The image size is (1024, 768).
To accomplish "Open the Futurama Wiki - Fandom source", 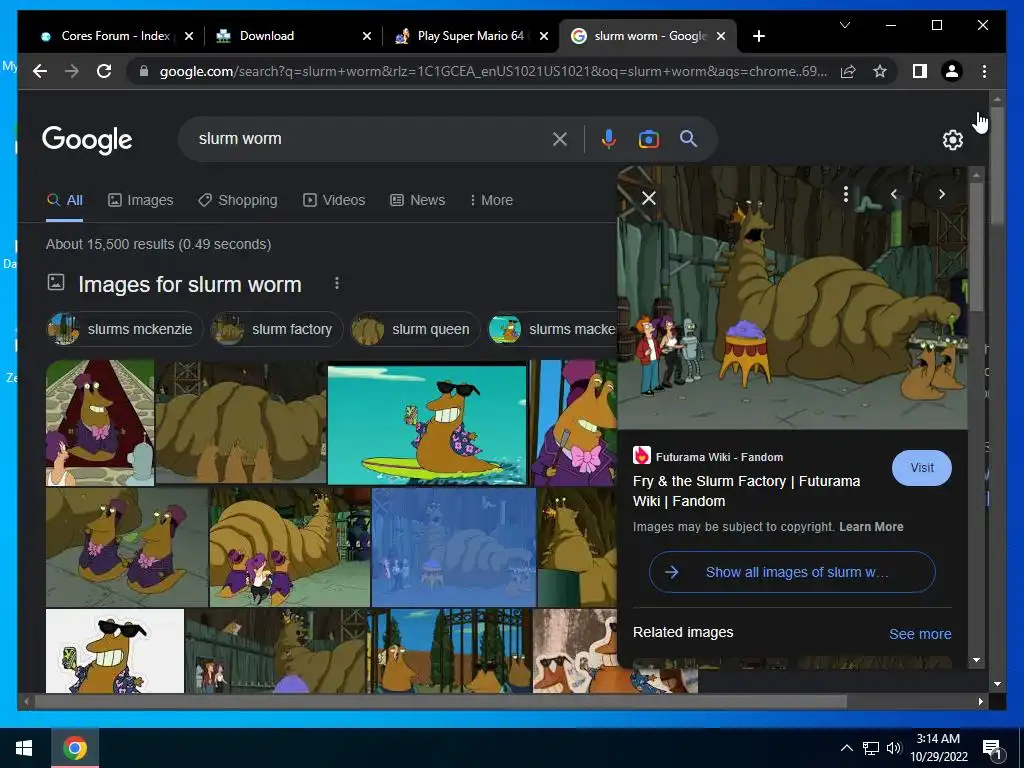I will click(708, 456).
